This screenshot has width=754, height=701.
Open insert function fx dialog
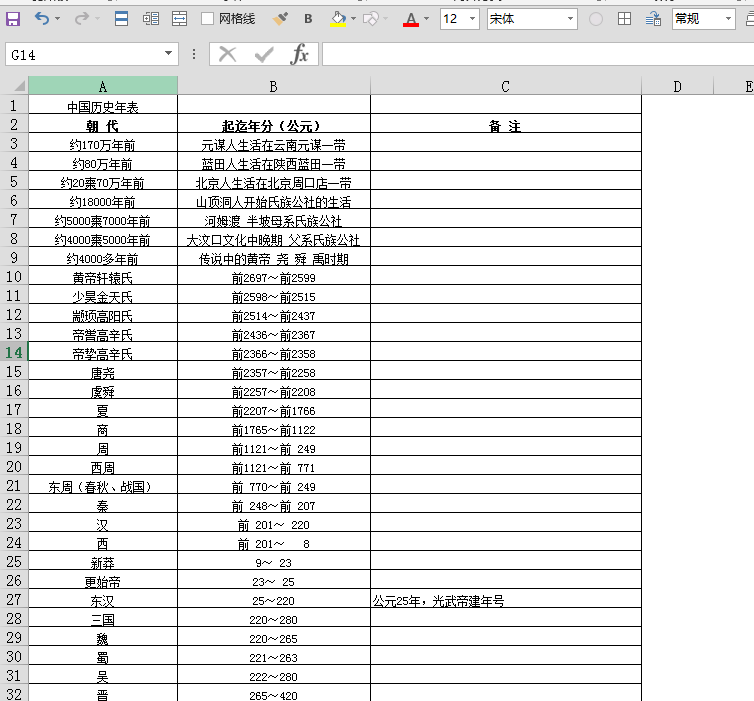299,54
